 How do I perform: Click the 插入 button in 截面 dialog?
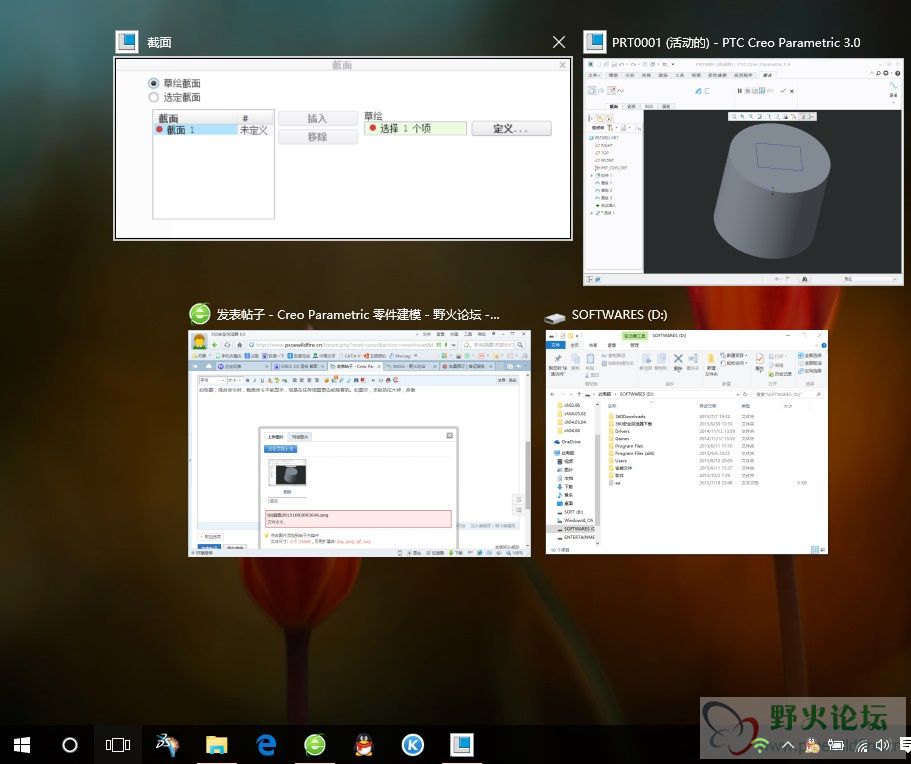click(x=318, y=119)
